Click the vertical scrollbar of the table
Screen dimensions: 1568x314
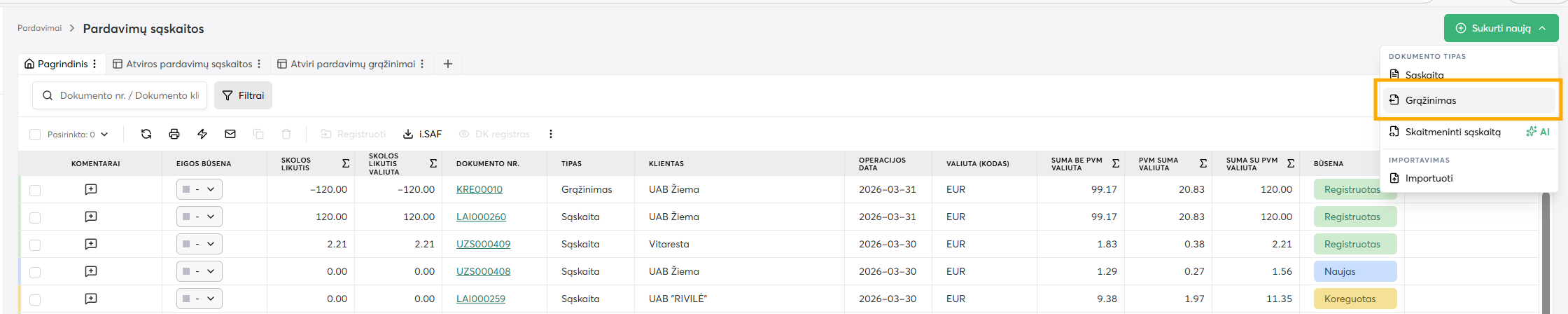pyautogui.click(x=1546, y=252)
